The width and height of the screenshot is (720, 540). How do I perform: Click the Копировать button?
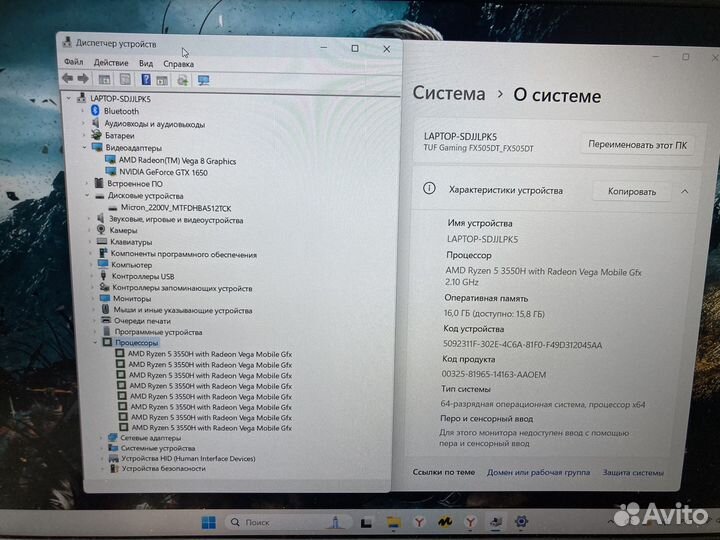[x=632, y=191]
